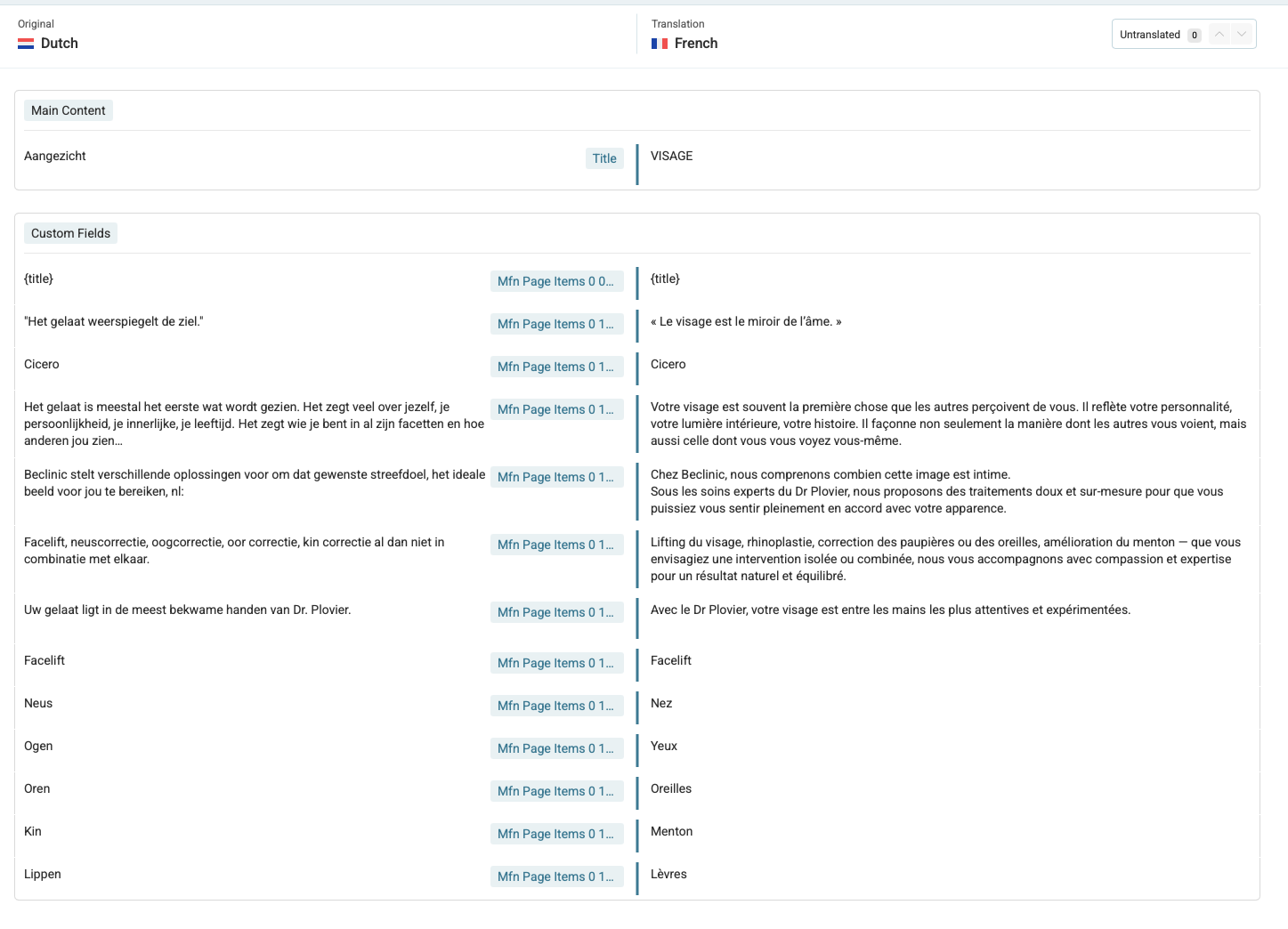Viewport: 1288px width, 929px height.
Task: Select original text 'Kin'
Action: tap(33, 831)
